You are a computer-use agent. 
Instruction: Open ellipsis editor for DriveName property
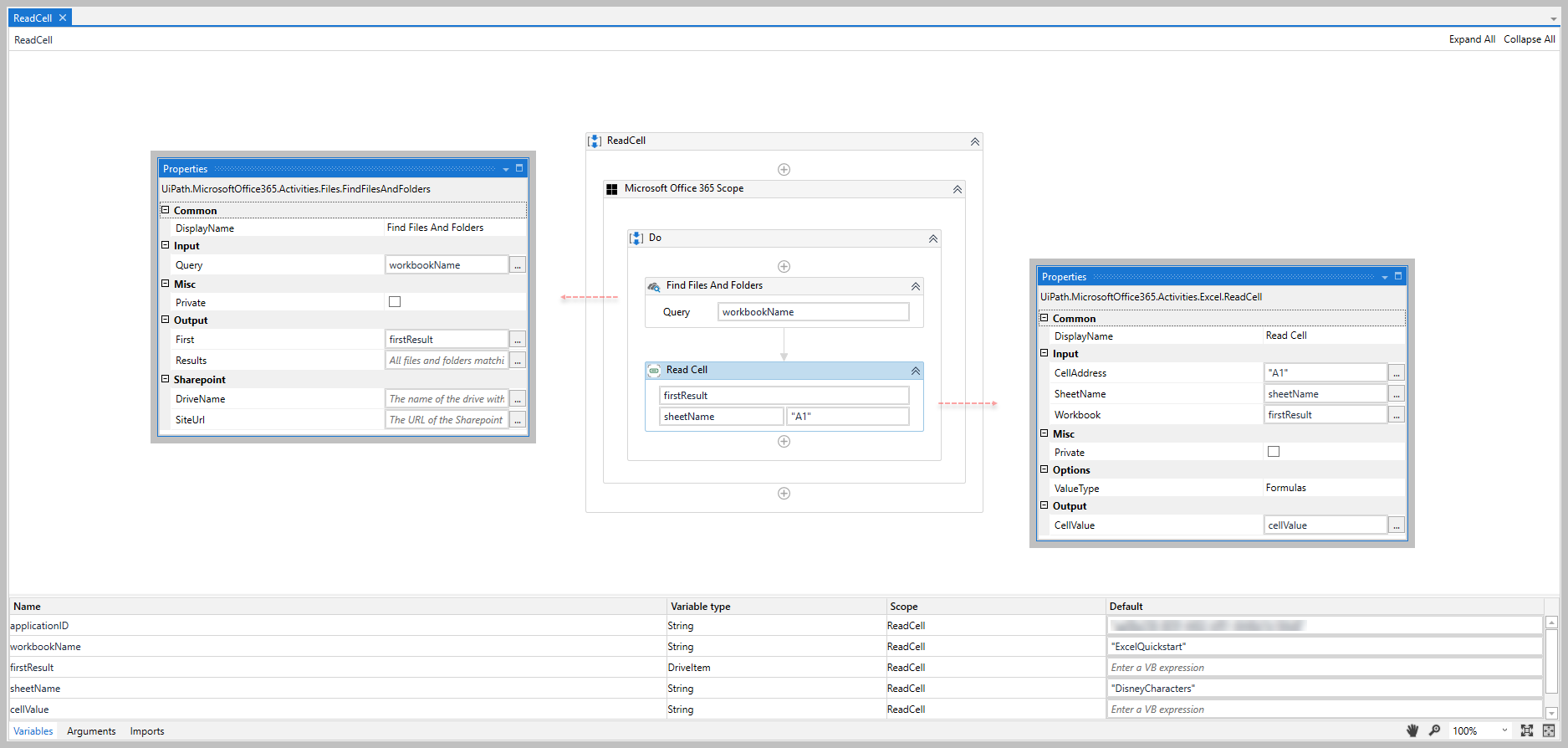[518, 399]
